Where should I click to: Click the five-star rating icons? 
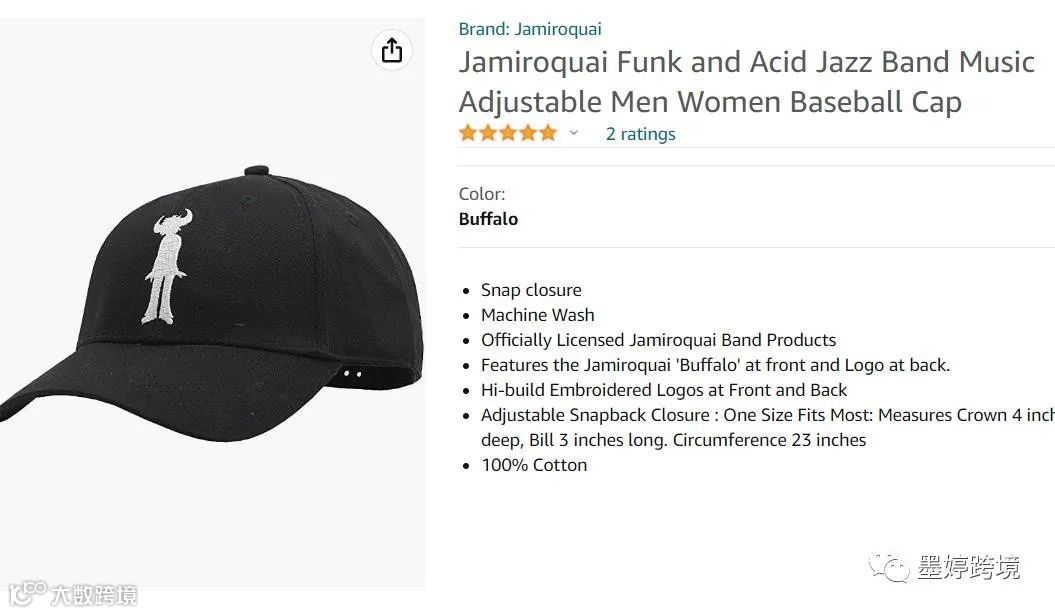(508, 133)
